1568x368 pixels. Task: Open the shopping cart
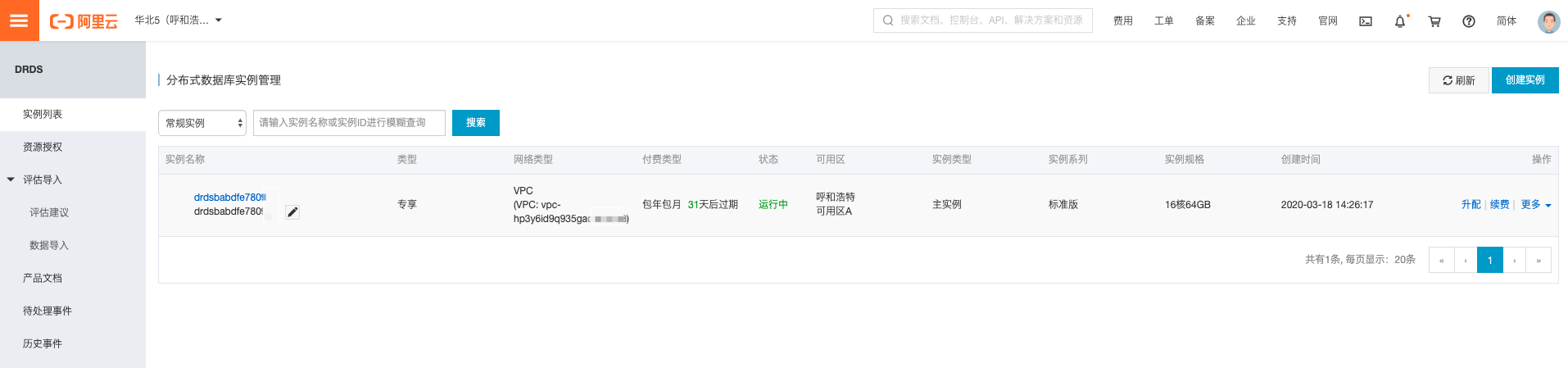pyautogui.click(x=1434, y=21)
